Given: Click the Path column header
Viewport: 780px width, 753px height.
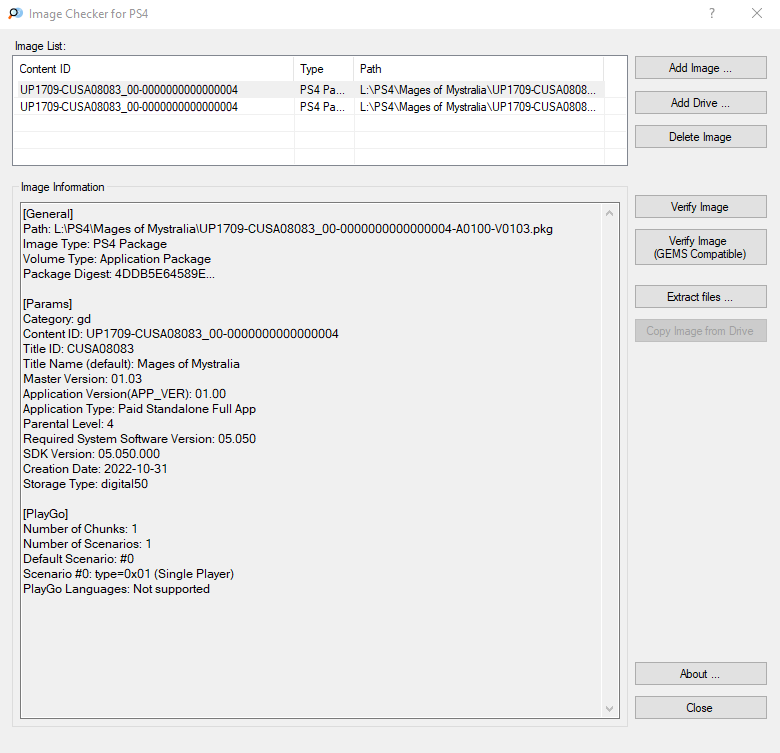Looking at the screenshot, I should click(x=479, y=69).
